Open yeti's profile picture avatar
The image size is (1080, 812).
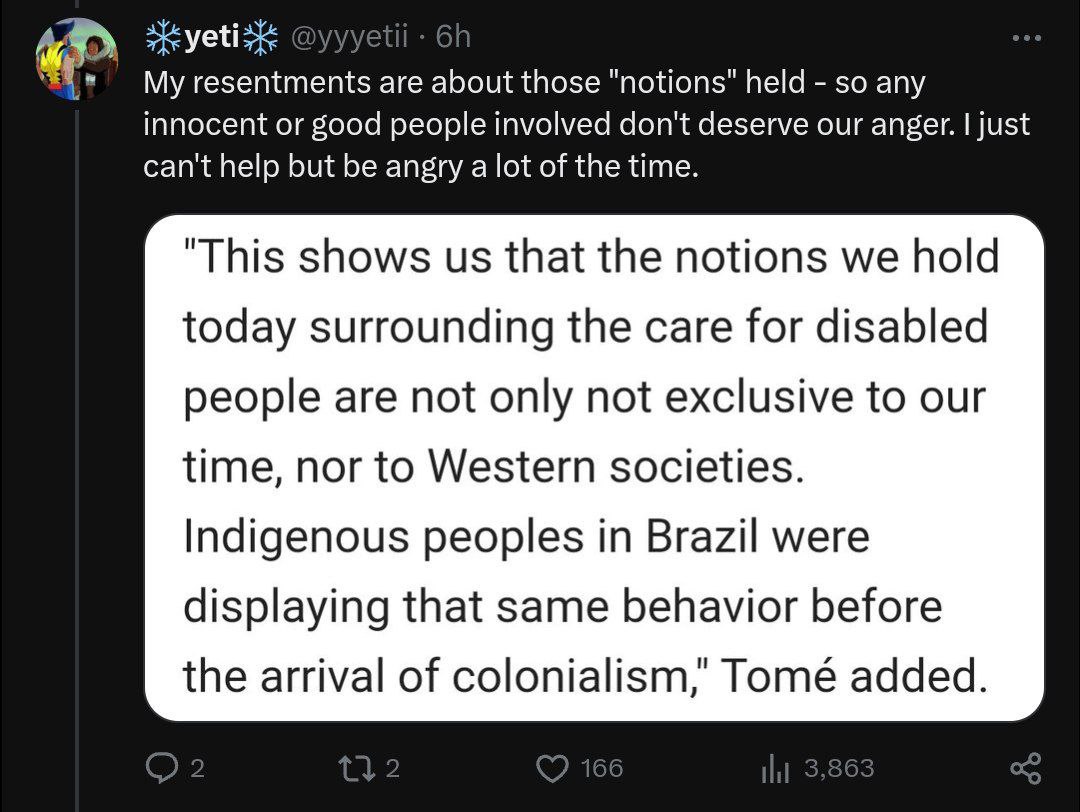tap(76, 59)
